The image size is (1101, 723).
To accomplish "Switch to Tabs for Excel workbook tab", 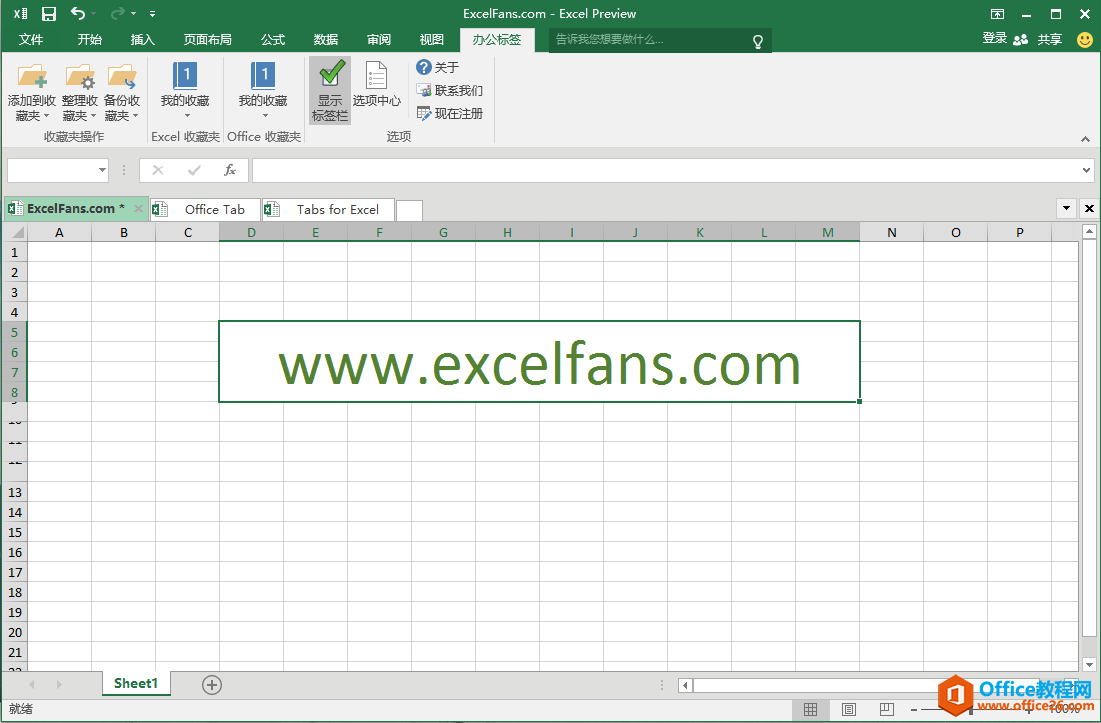I will coord(328,209).
